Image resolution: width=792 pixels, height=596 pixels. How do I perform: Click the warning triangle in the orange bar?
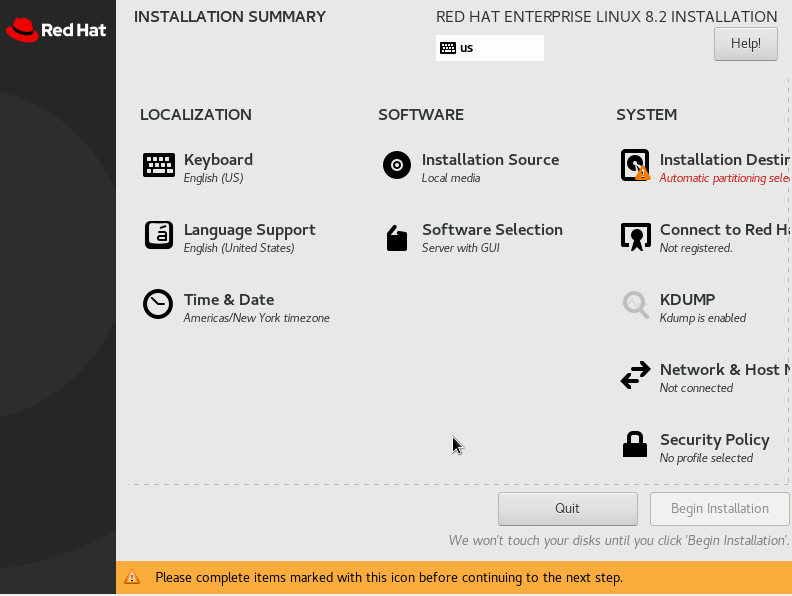click(132, 577)
